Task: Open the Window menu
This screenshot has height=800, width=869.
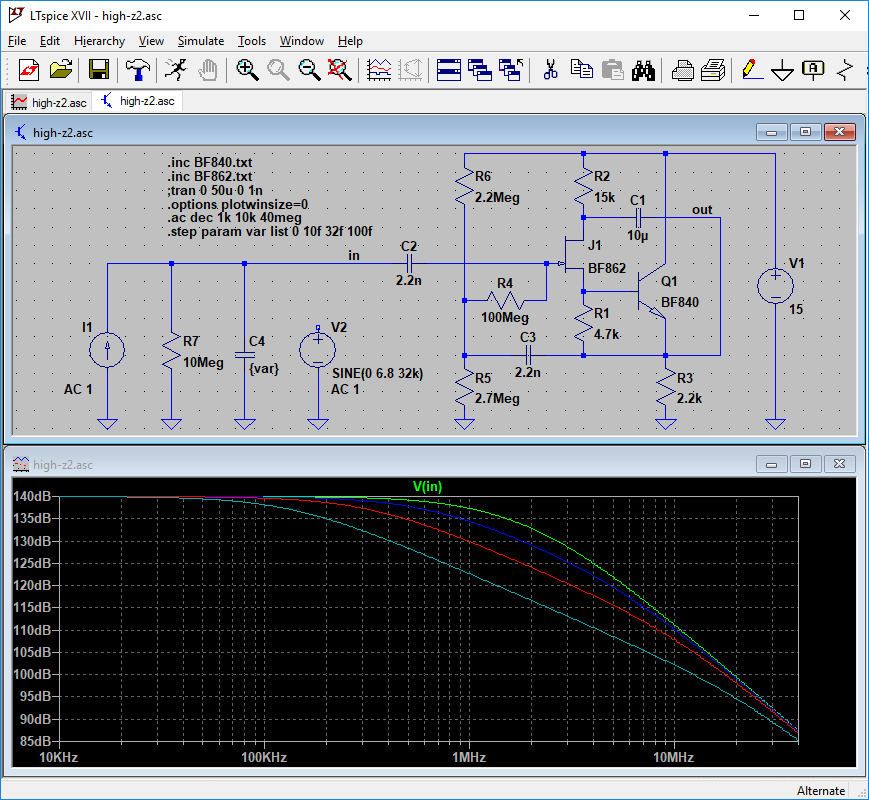Action: pos(301,41)
